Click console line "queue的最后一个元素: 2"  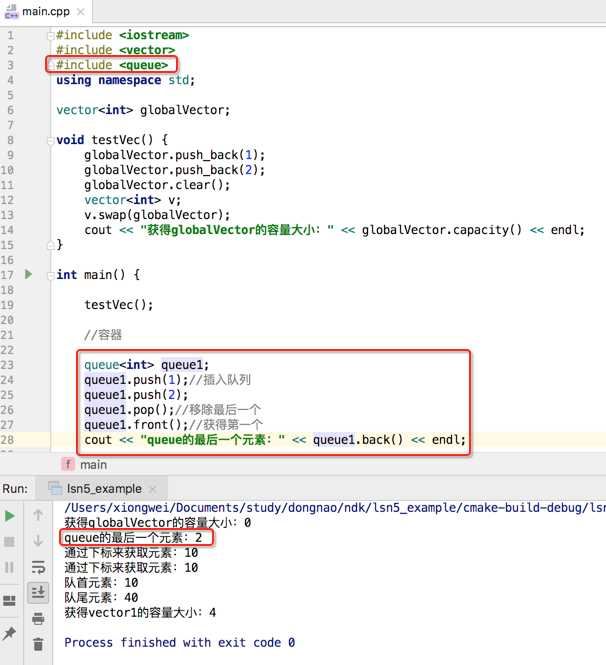tap(133, 538)
